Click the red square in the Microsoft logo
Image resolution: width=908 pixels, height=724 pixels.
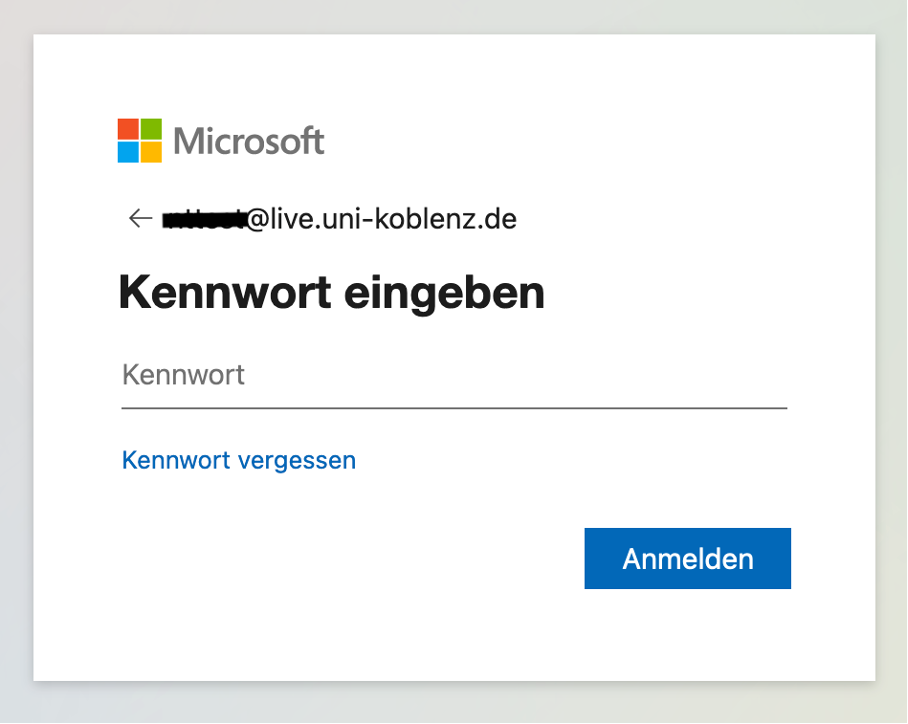pyautogui.click(x=128, y=129)
